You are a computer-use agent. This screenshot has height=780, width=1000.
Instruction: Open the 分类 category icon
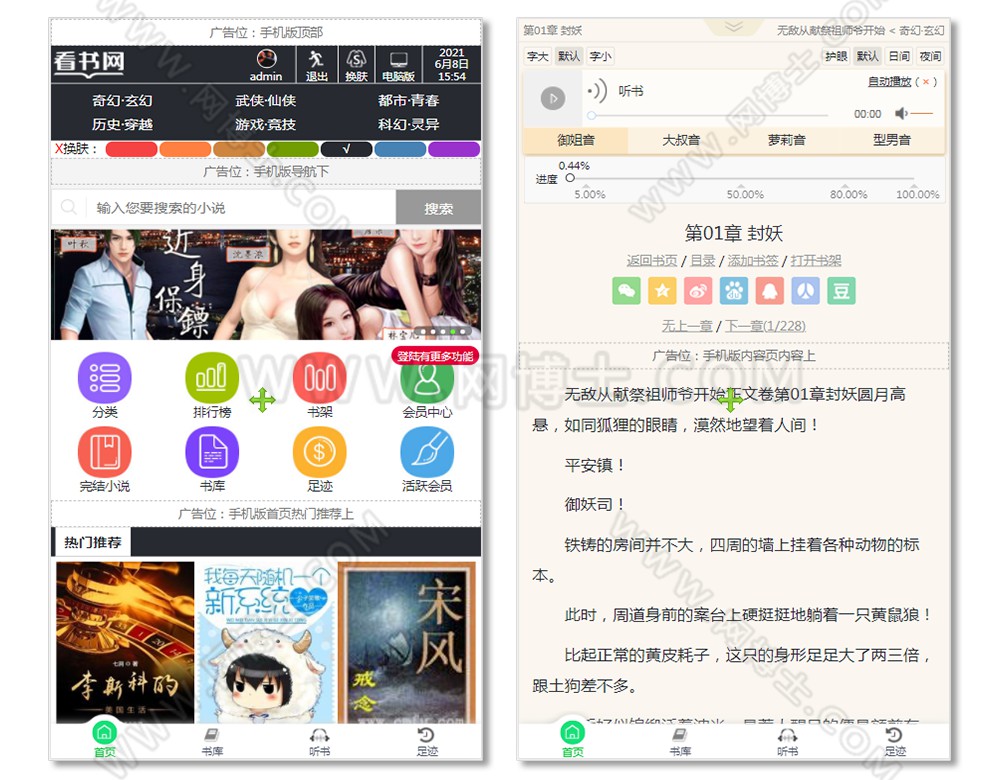coord(105,378)
